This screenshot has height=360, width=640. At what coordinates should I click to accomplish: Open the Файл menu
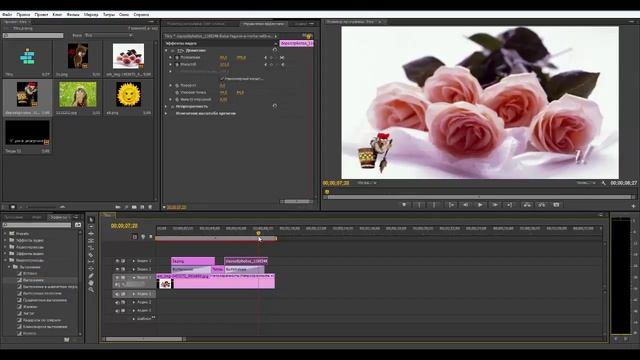(7, 14)
